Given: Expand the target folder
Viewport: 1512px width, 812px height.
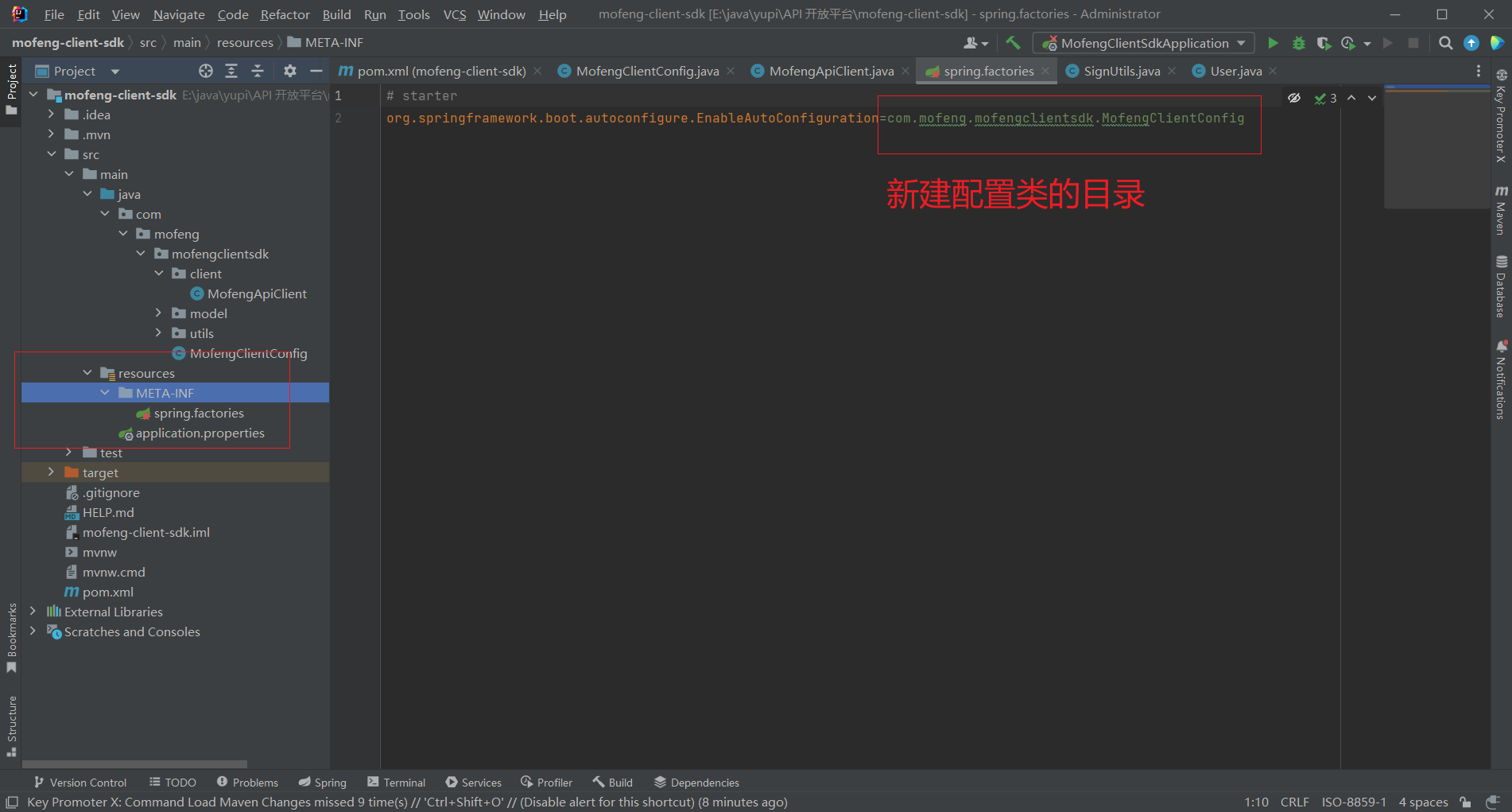Looking at the screenshot, I should [51, 472].
